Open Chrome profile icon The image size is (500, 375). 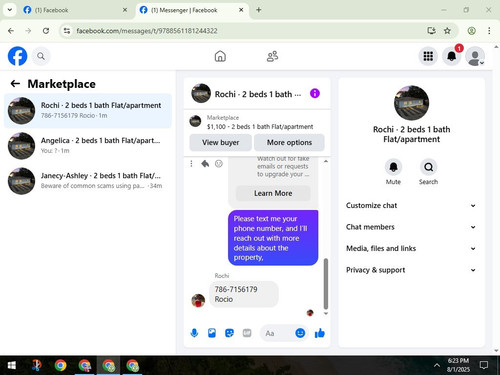coord(471,31)
